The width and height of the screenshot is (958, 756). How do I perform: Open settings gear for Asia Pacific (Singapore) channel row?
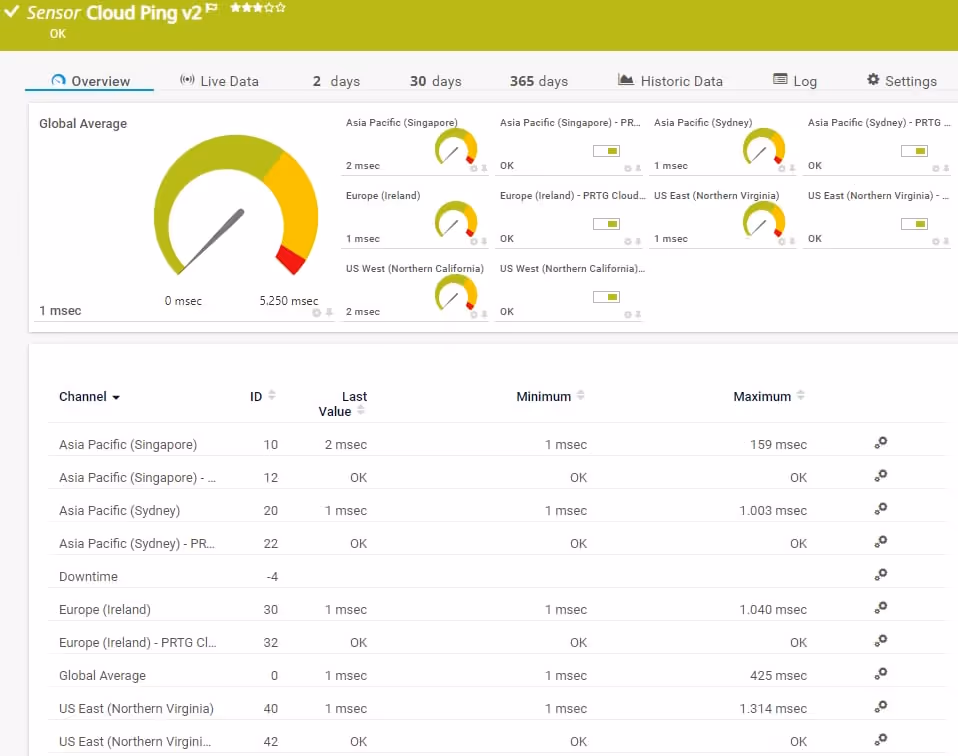(x=880, y=444)
